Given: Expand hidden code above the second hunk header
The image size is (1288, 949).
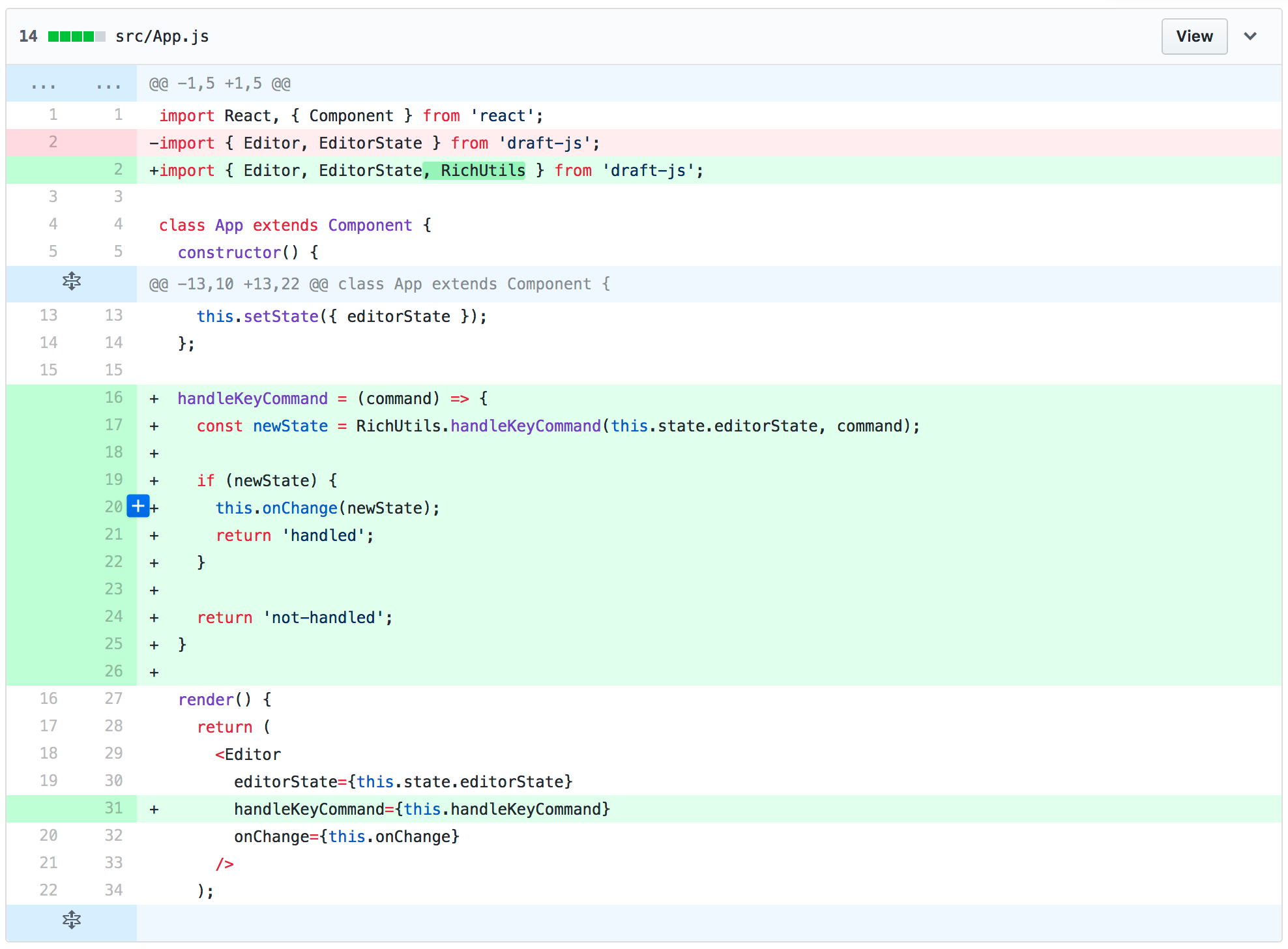Looking at the screenshot, I should click(x=71, y=282).
